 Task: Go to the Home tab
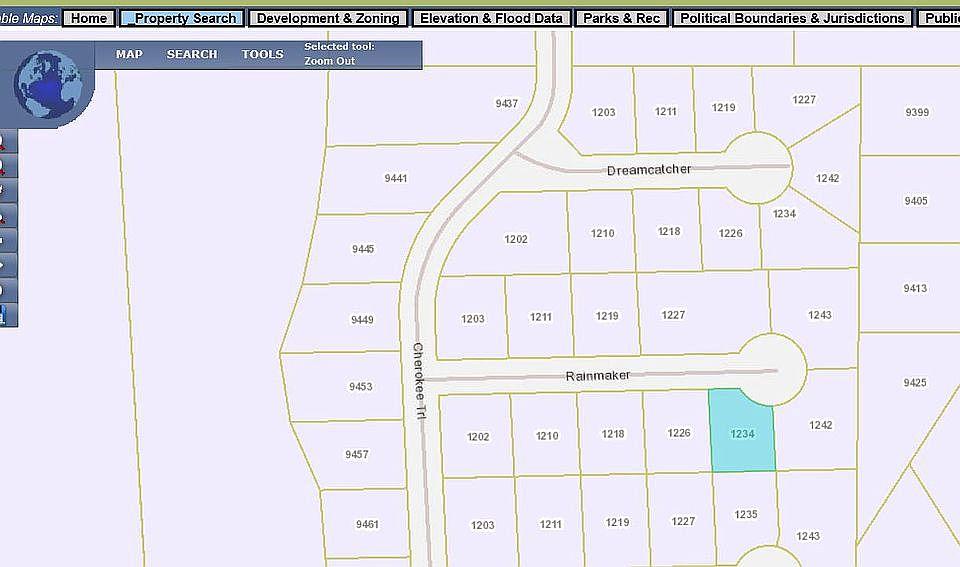89,18
